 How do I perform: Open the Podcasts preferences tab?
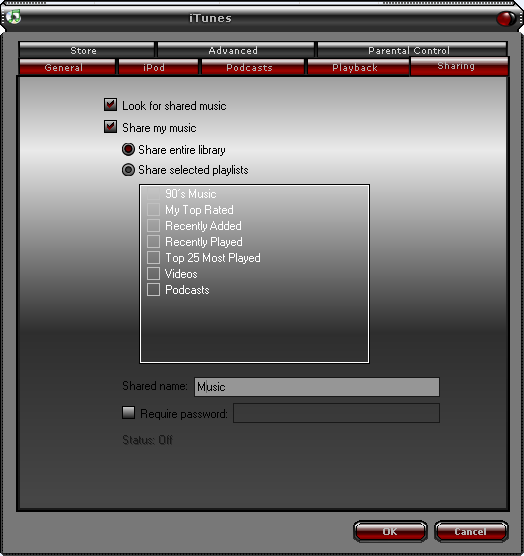click(253, 67)
